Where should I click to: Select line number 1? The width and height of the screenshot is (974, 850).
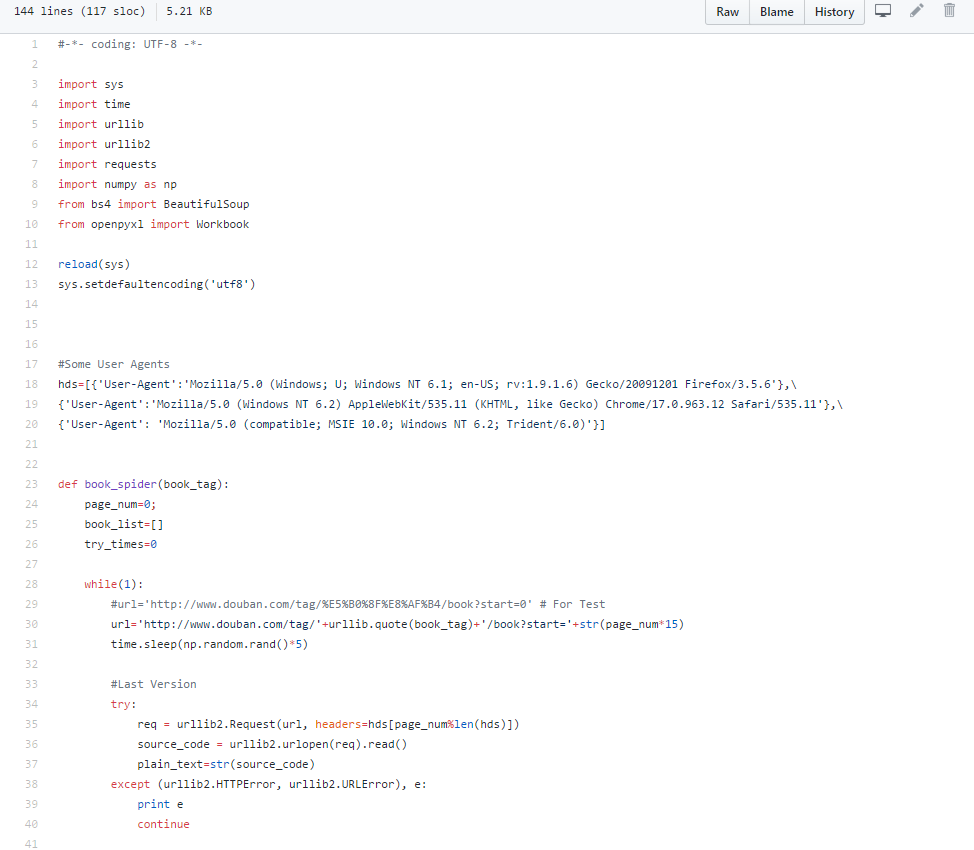(35, 44)
